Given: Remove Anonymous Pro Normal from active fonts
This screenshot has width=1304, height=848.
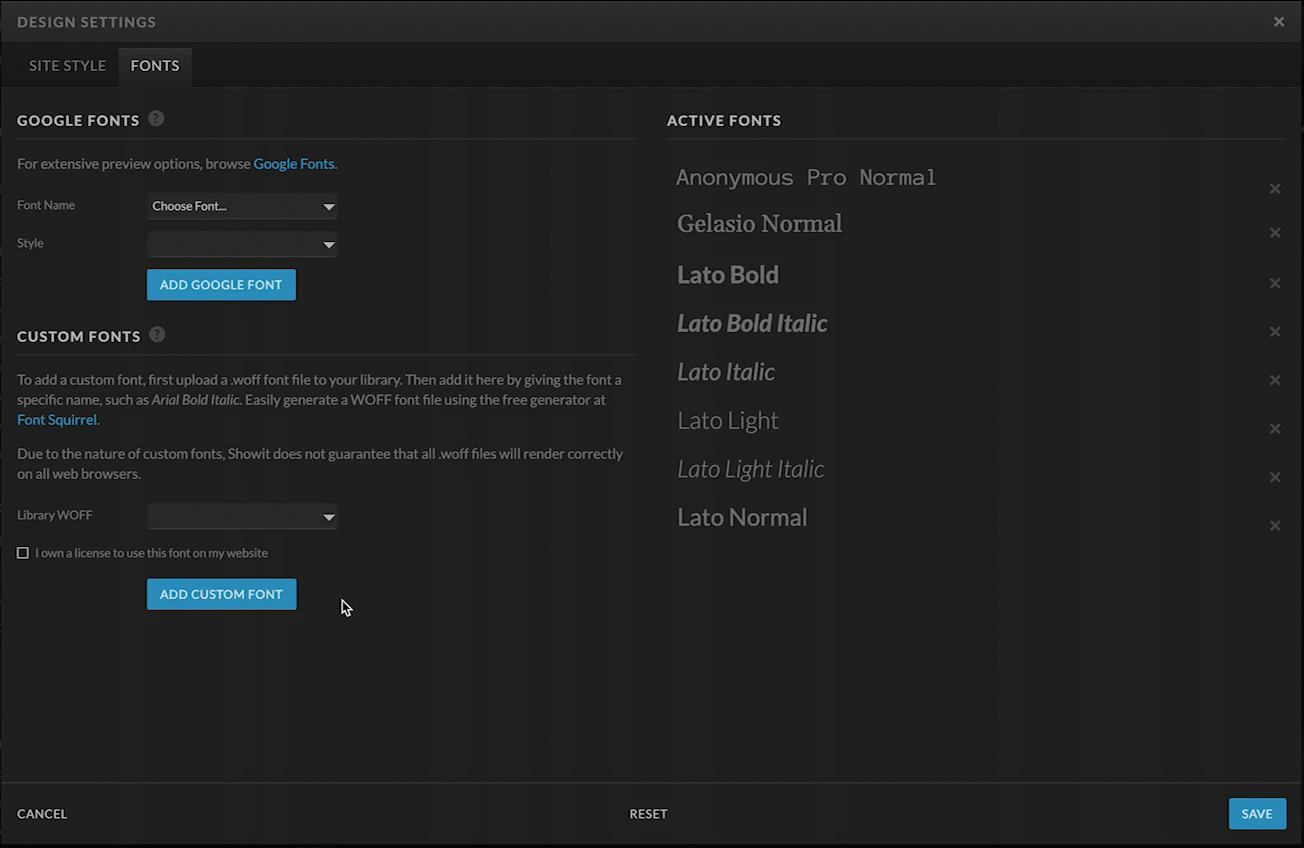Looking at the screenshot, I should tap(1275, 189).
